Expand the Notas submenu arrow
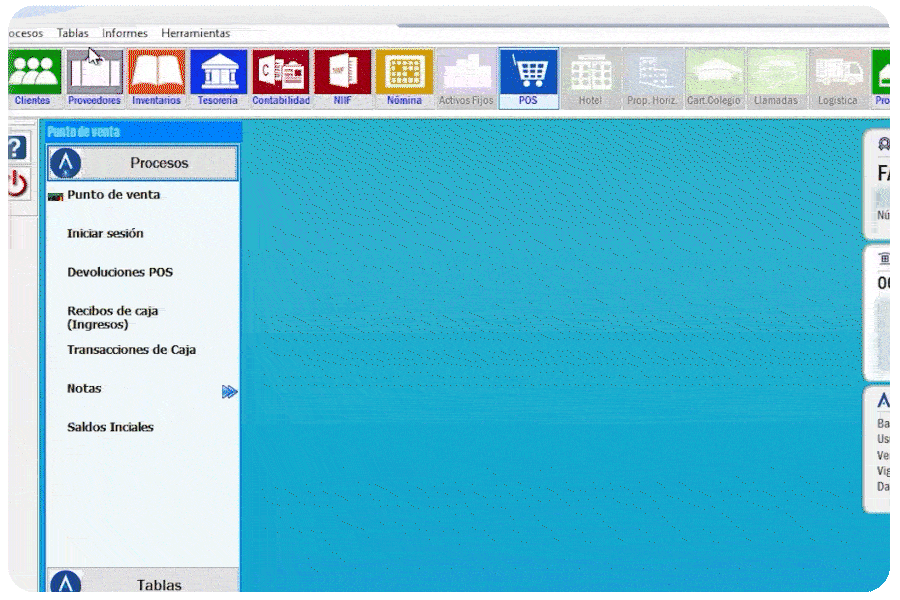Viewport: 900px width, 600px height. [x=230, y=392]
